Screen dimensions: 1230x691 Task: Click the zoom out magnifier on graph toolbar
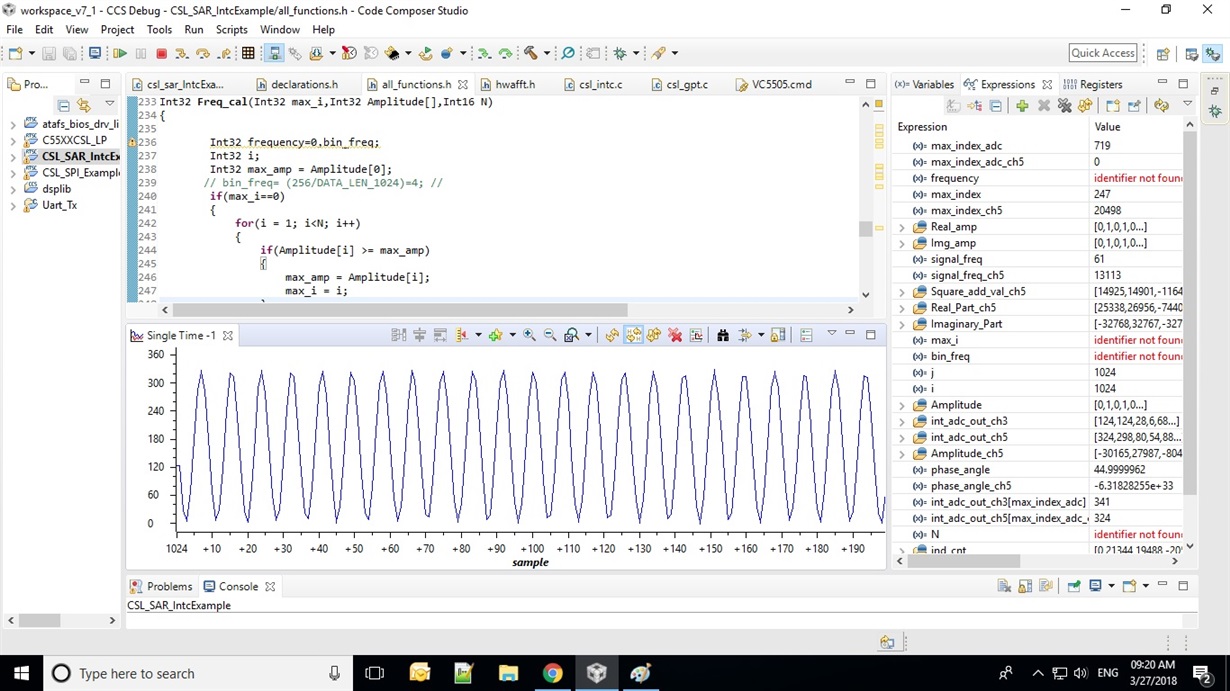(550, 336)
